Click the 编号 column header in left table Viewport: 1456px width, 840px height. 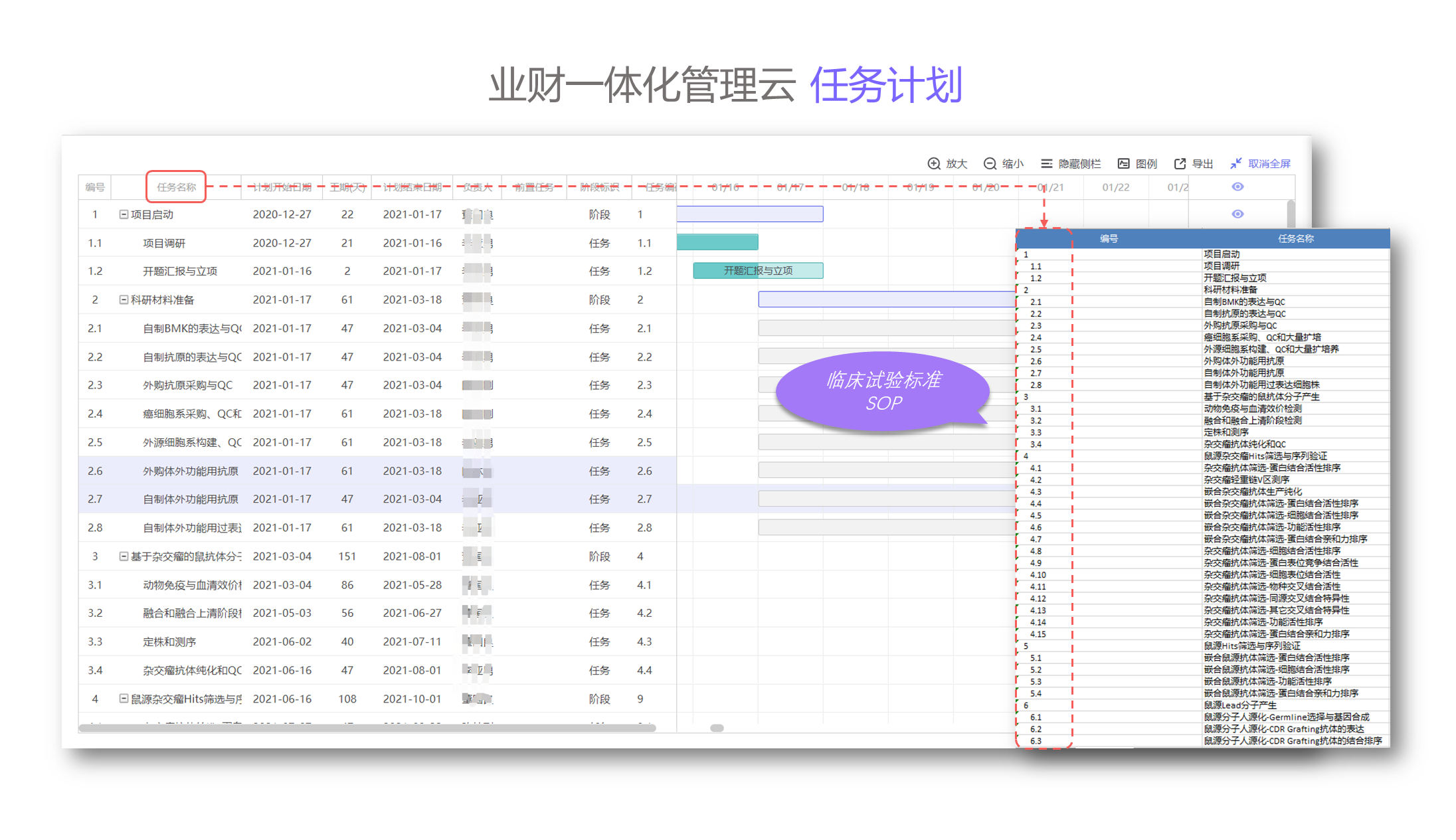[95, 187]
